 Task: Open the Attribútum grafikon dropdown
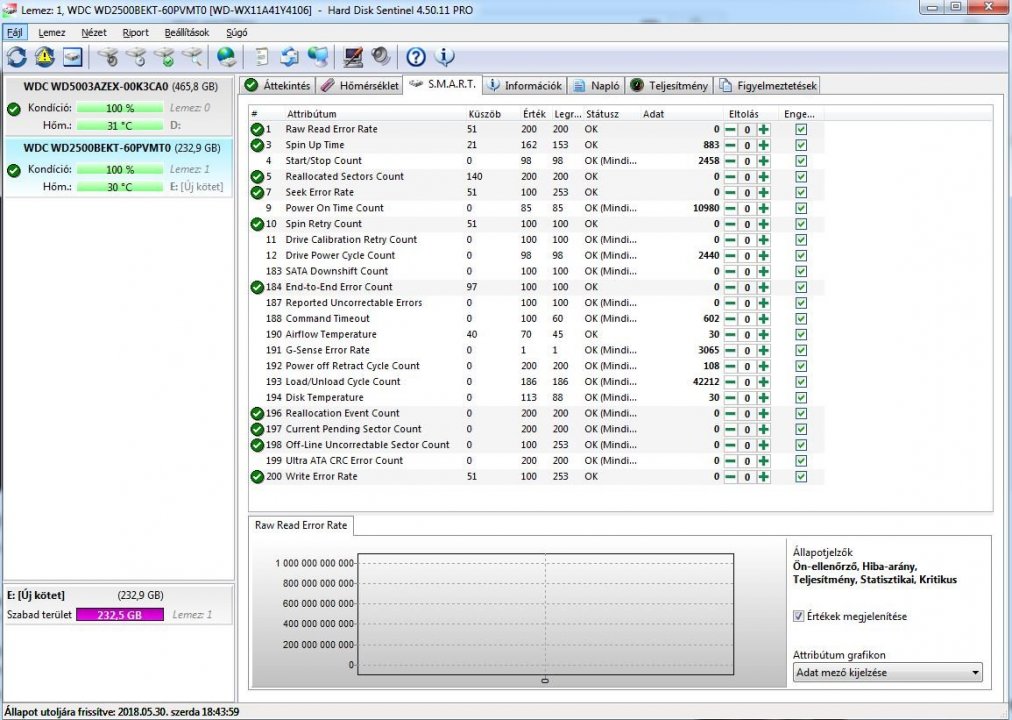point(887,672)
